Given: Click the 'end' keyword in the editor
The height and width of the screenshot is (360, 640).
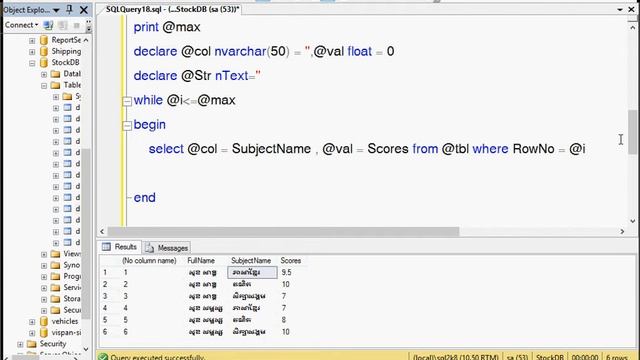Looking at the screenshot, I should pos(144,198).
